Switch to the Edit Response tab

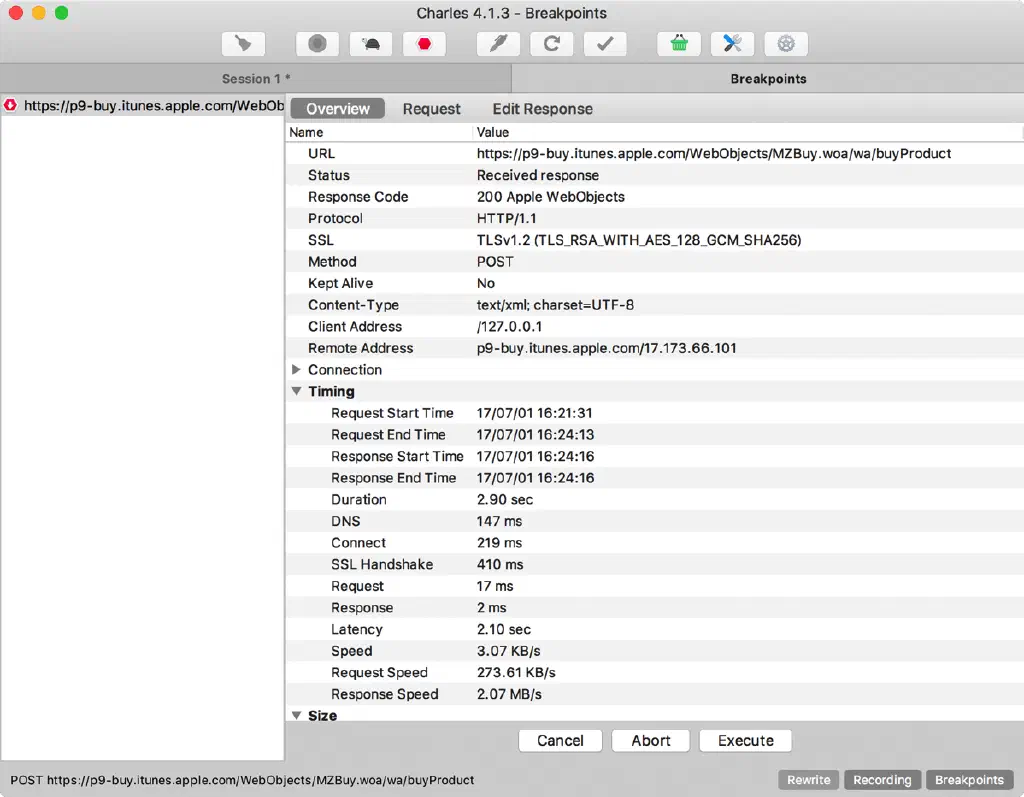[x=542, y=109]
